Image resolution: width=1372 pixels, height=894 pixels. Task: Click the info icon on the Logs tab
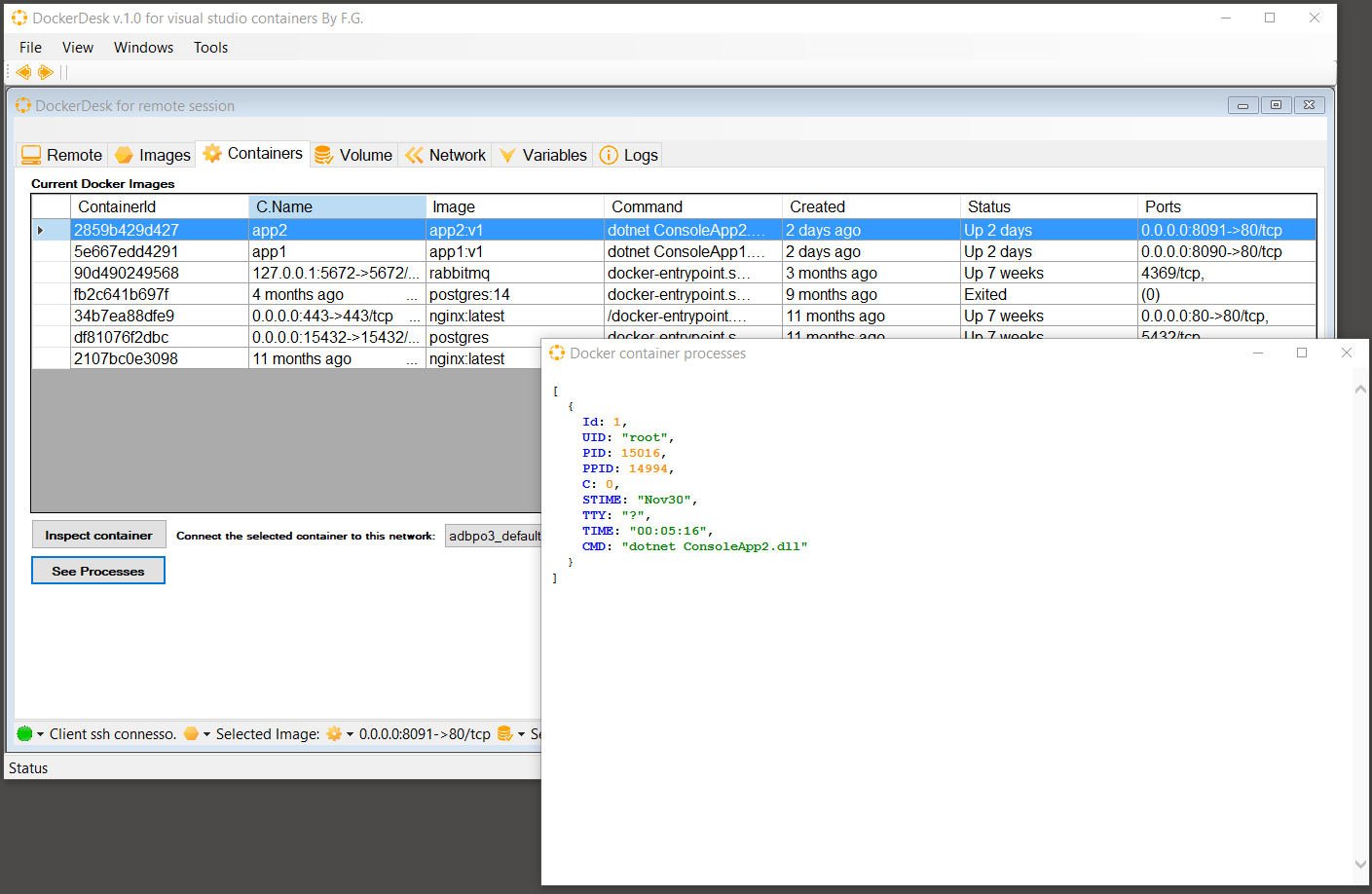(x=609, y=154)
